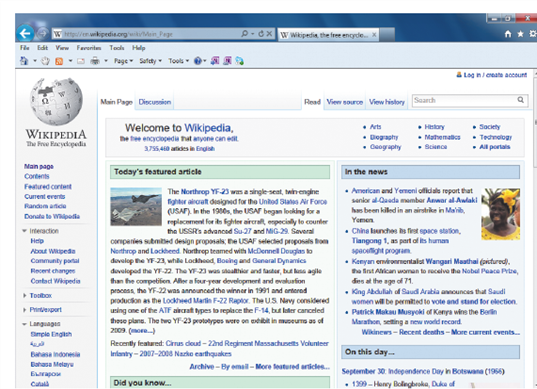This screenshot has height=389, width=537.
Task: Open the Edit menu
Action: (x=42, y=48)
